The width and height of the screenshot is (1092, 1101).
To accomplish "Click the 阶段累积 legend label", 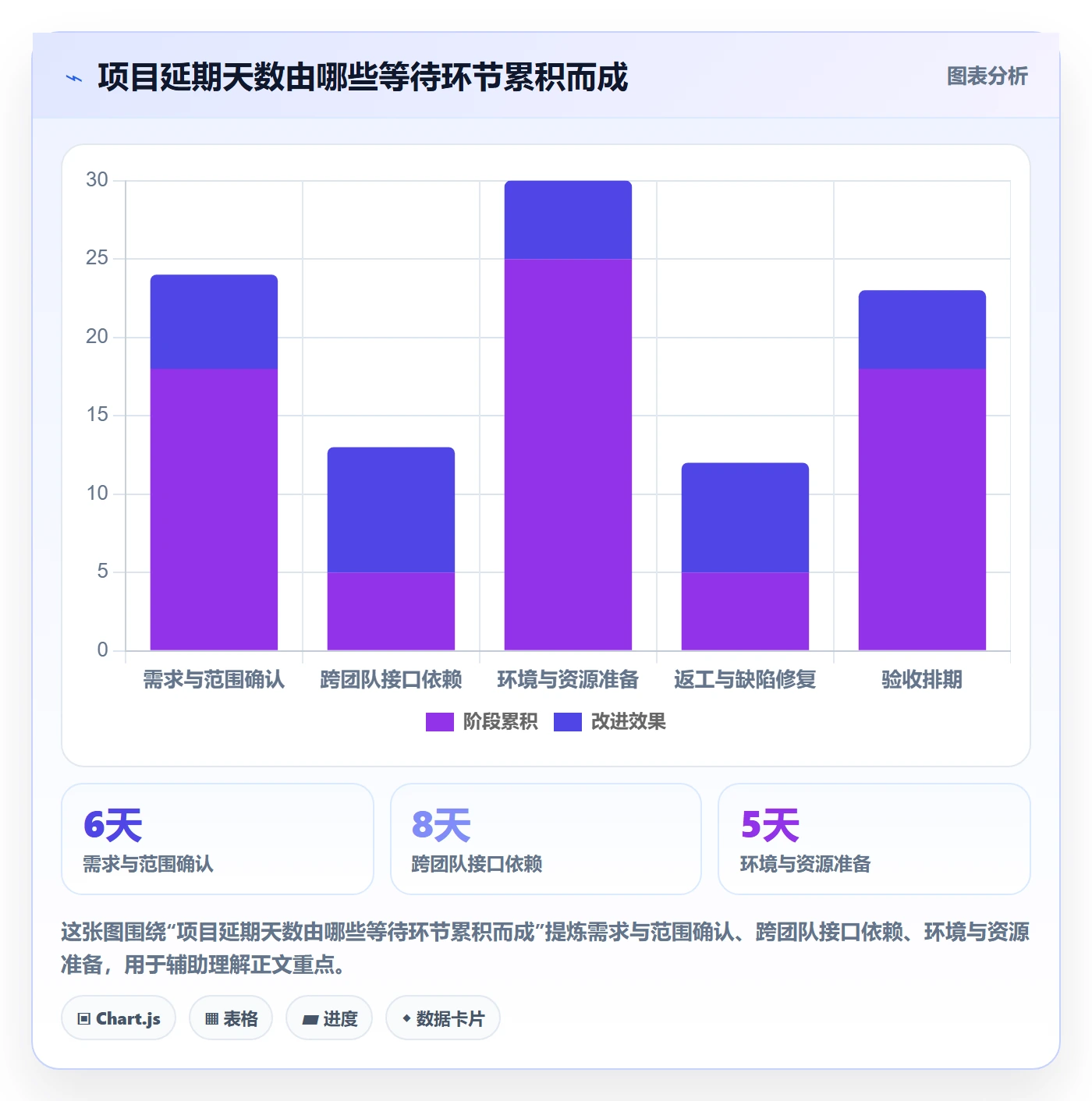I will 500,722.
